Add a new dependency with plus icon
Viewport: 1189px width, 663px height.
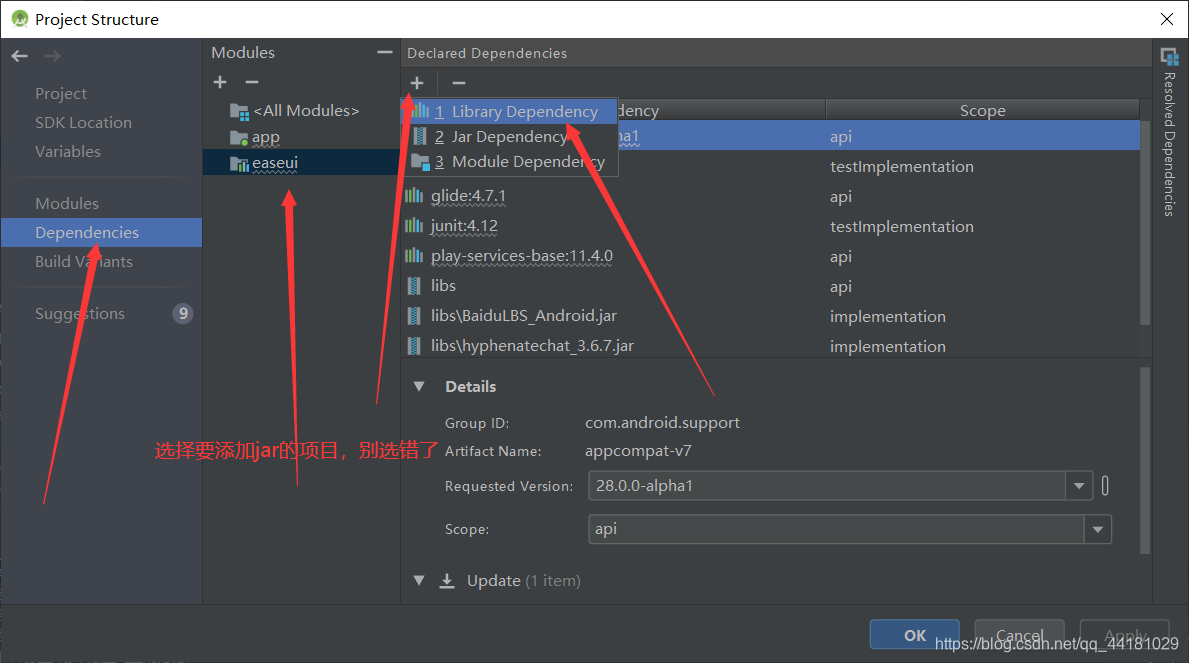click(x=417, y=83)
